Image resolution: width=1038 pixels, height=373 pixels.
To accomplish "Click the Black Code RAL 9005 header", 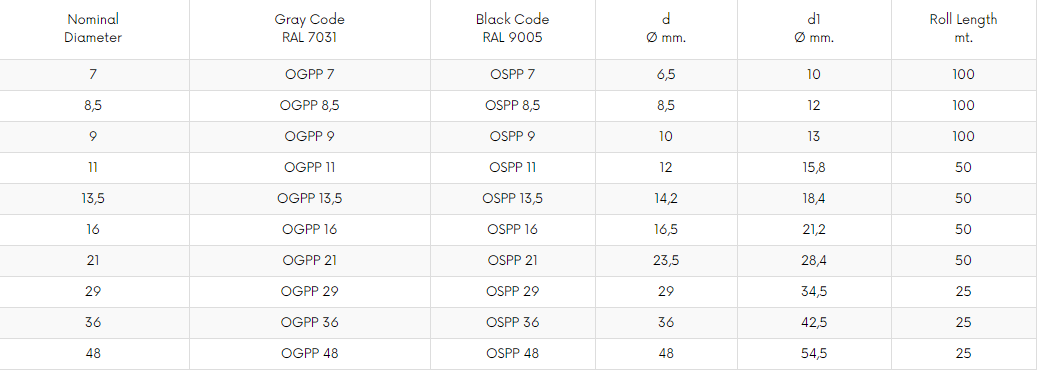I will click(x=512, y=28).
